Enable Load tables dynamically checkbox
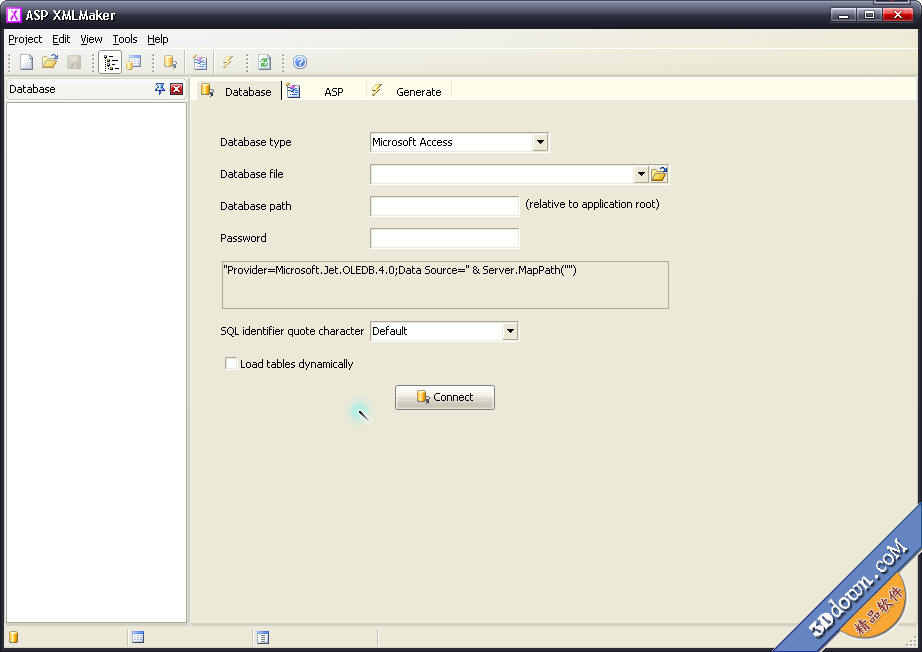The image size is (922, 652). (231, 364)
